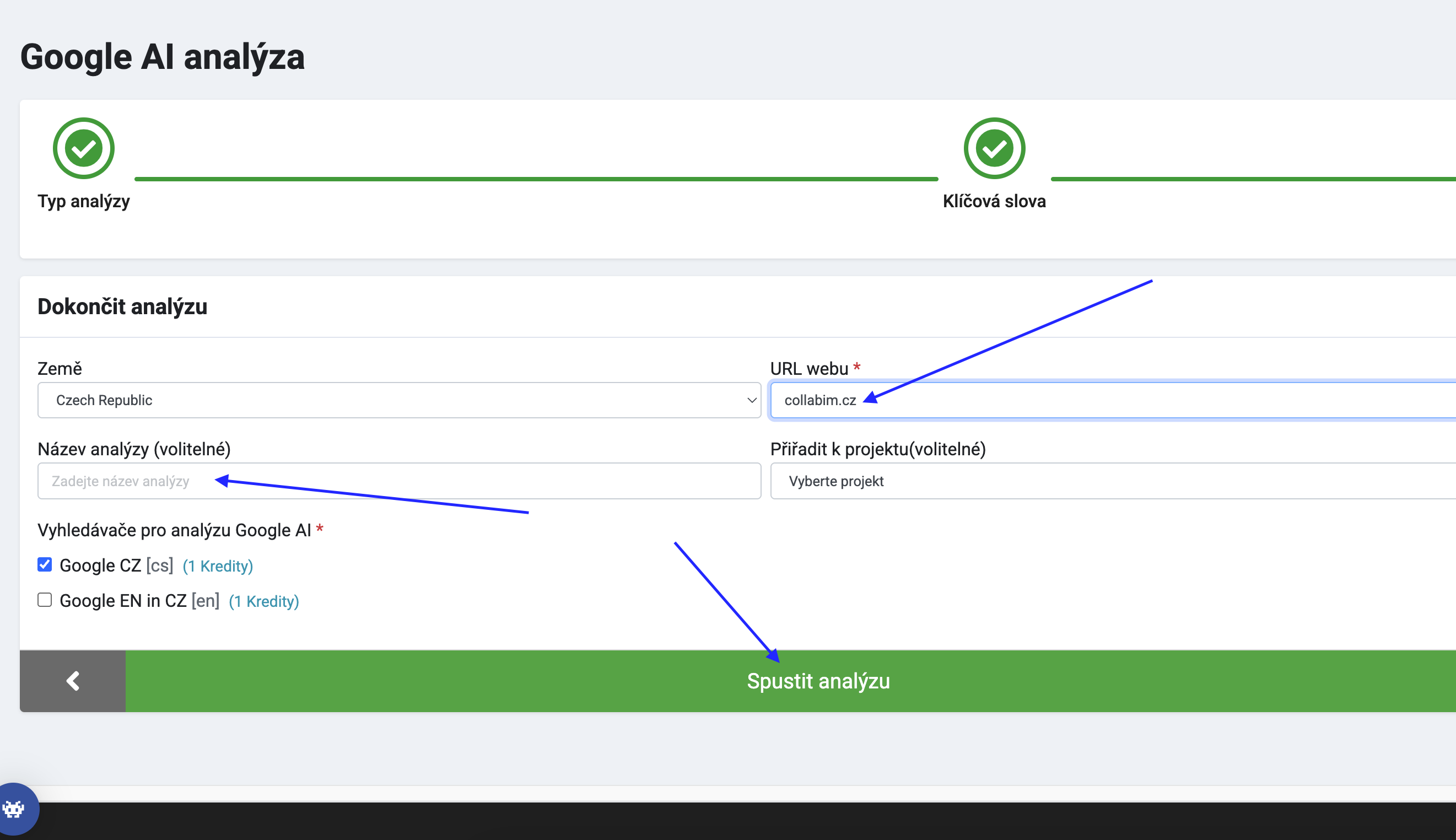Click the Název analýzy (volitelné) label

click(x=134, y=449)
